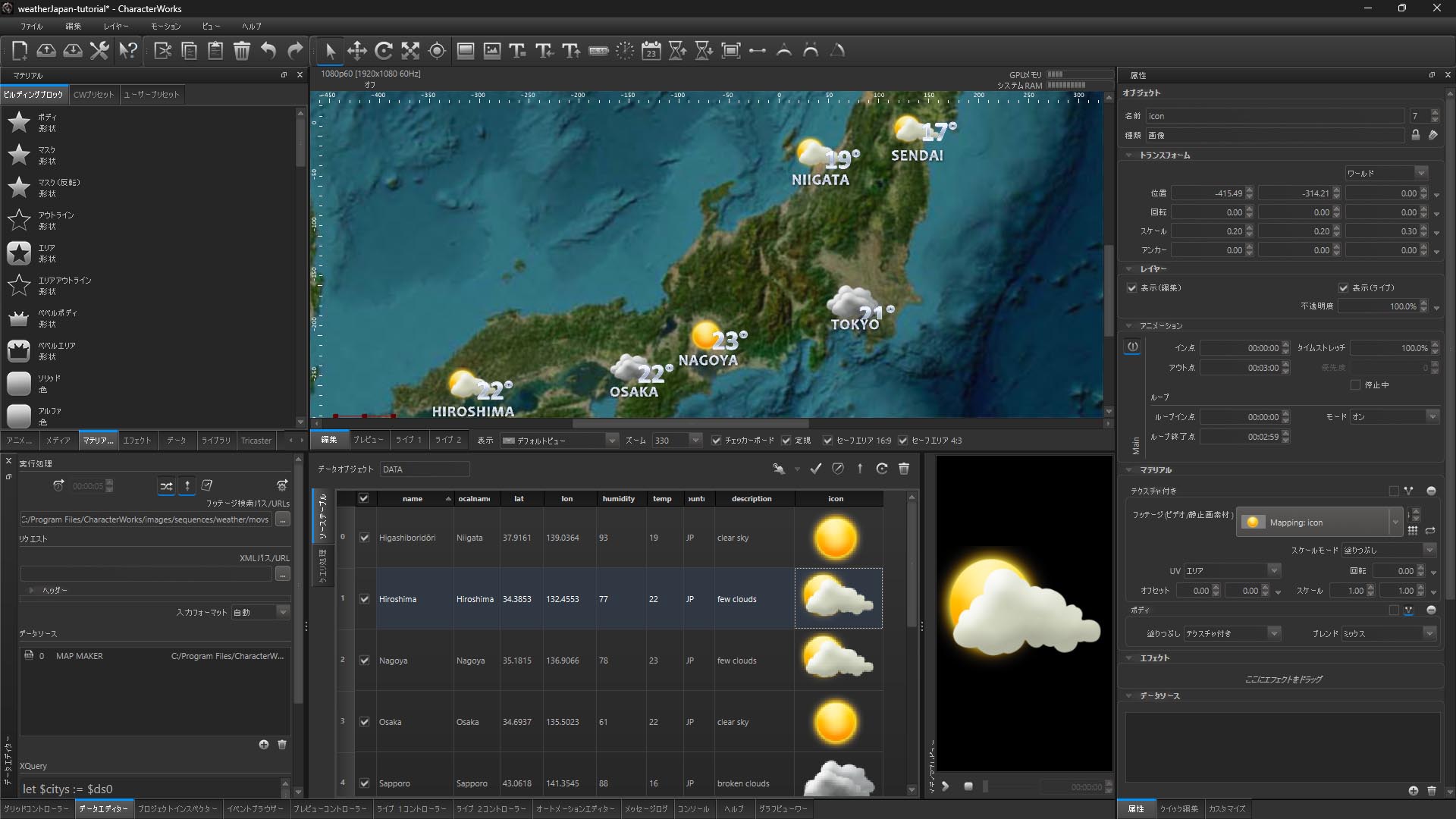Click browse button next to footage path
The image size is (1456, 819).
click(282, 519)
